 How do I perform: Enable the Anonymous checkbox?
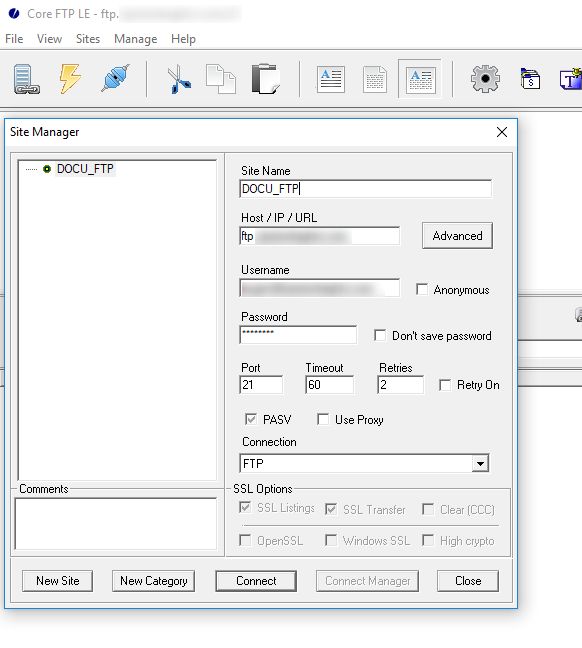click(x=422, y=289)
